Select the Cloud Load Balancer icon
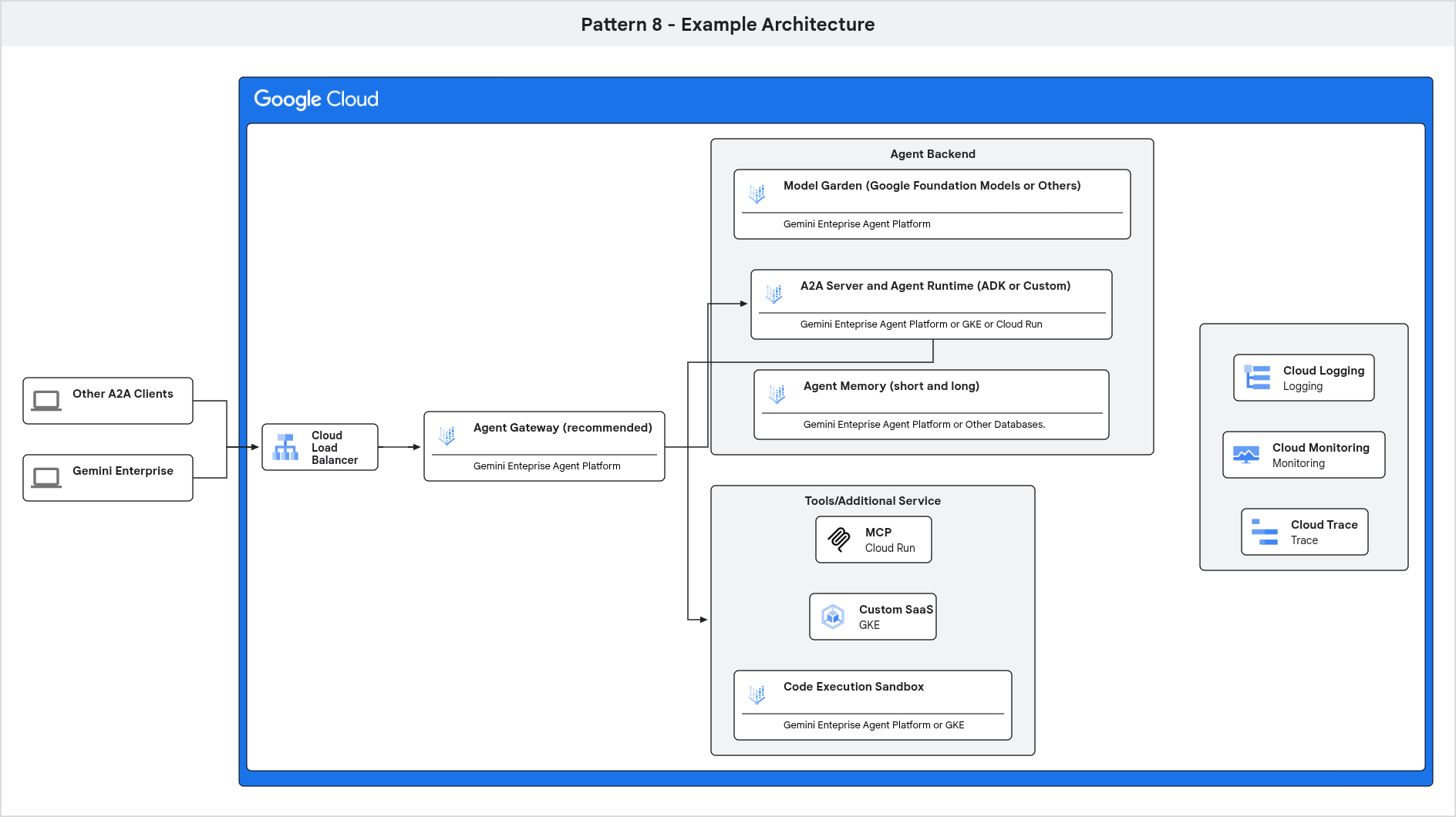The height and width of the screenshot is (817, 1456). [x=285, y=447]
